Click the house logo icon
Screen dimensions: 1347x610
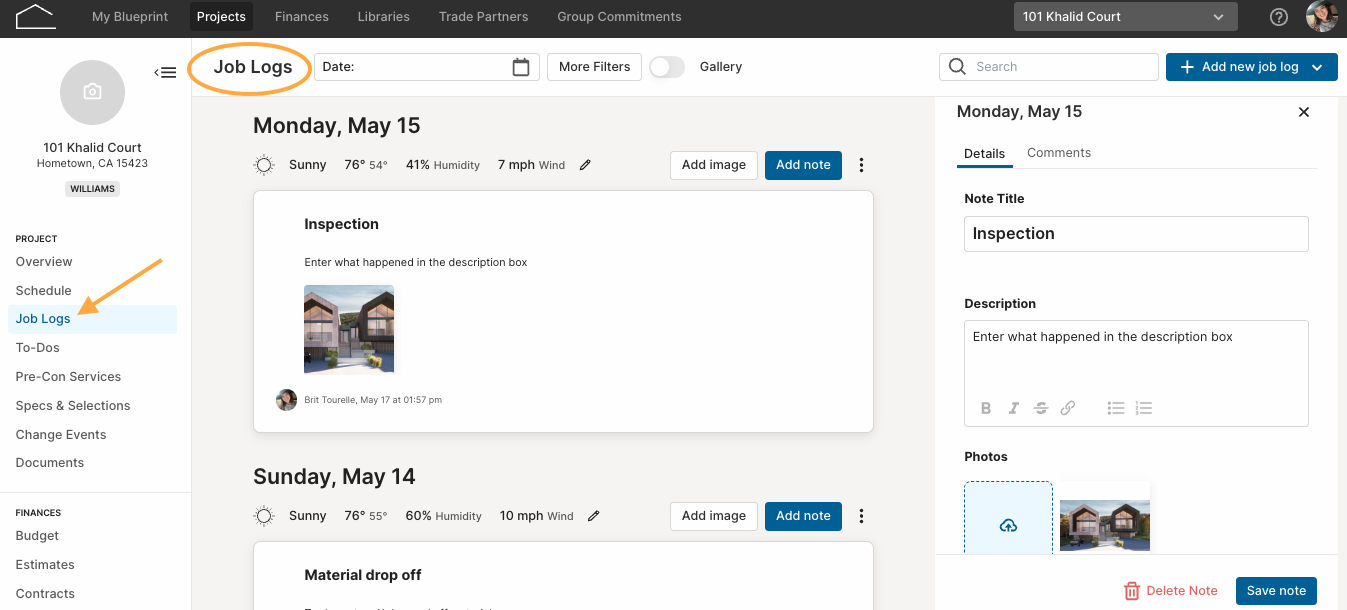click(35, 16)
